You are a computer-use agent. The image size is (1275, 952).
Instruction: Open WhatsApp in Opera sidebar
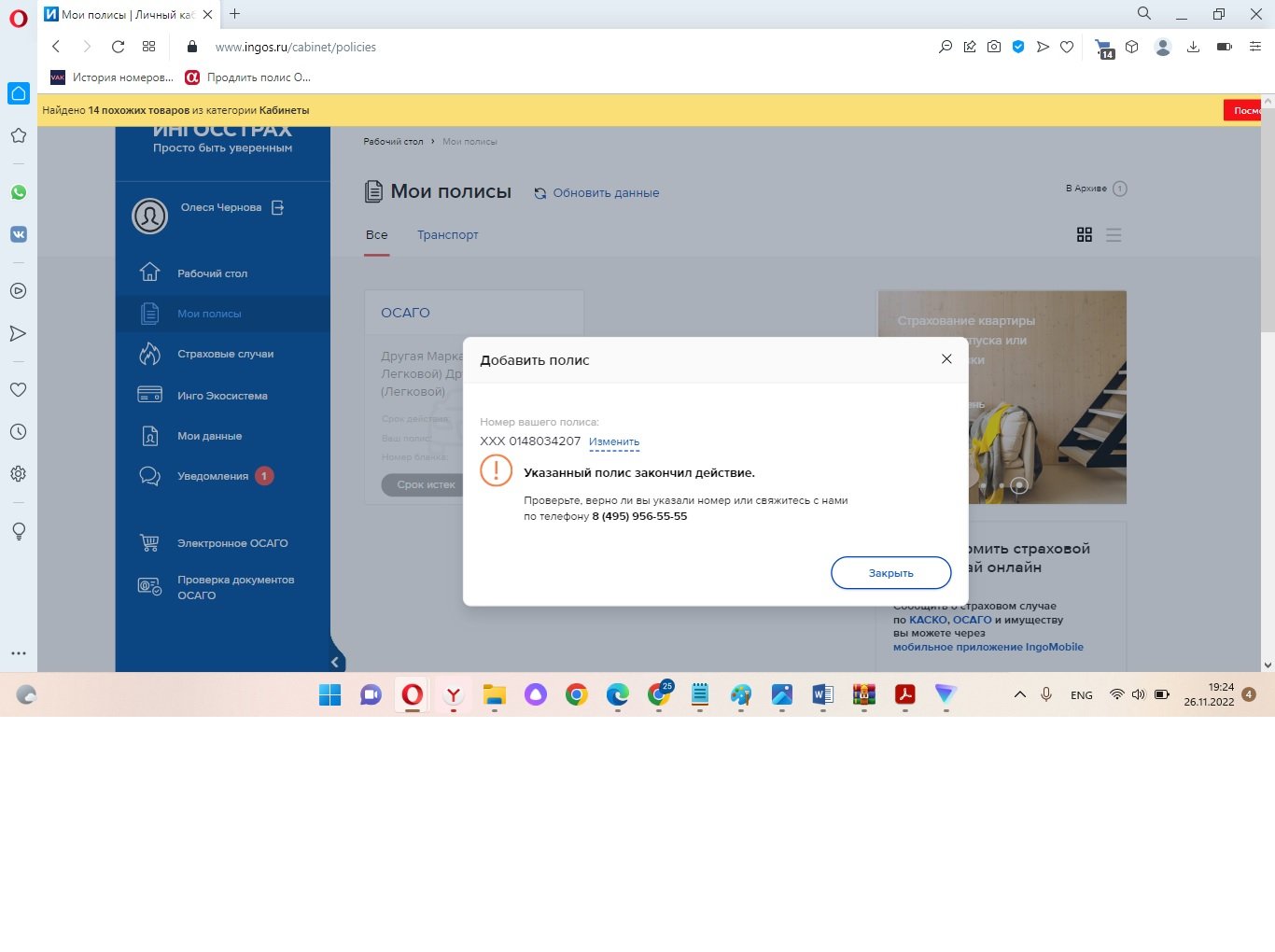coord(19,192)
